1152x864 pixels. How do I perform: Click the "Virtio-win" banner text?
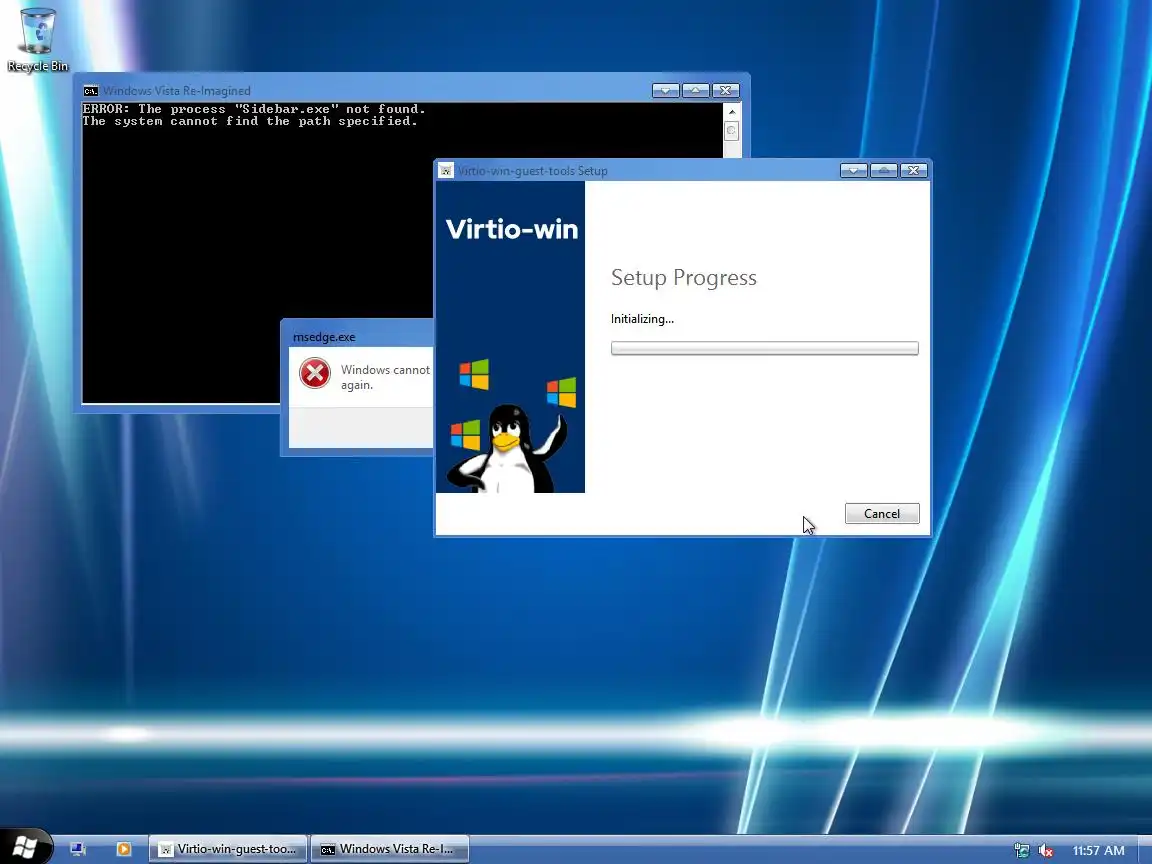coord(511,229)
